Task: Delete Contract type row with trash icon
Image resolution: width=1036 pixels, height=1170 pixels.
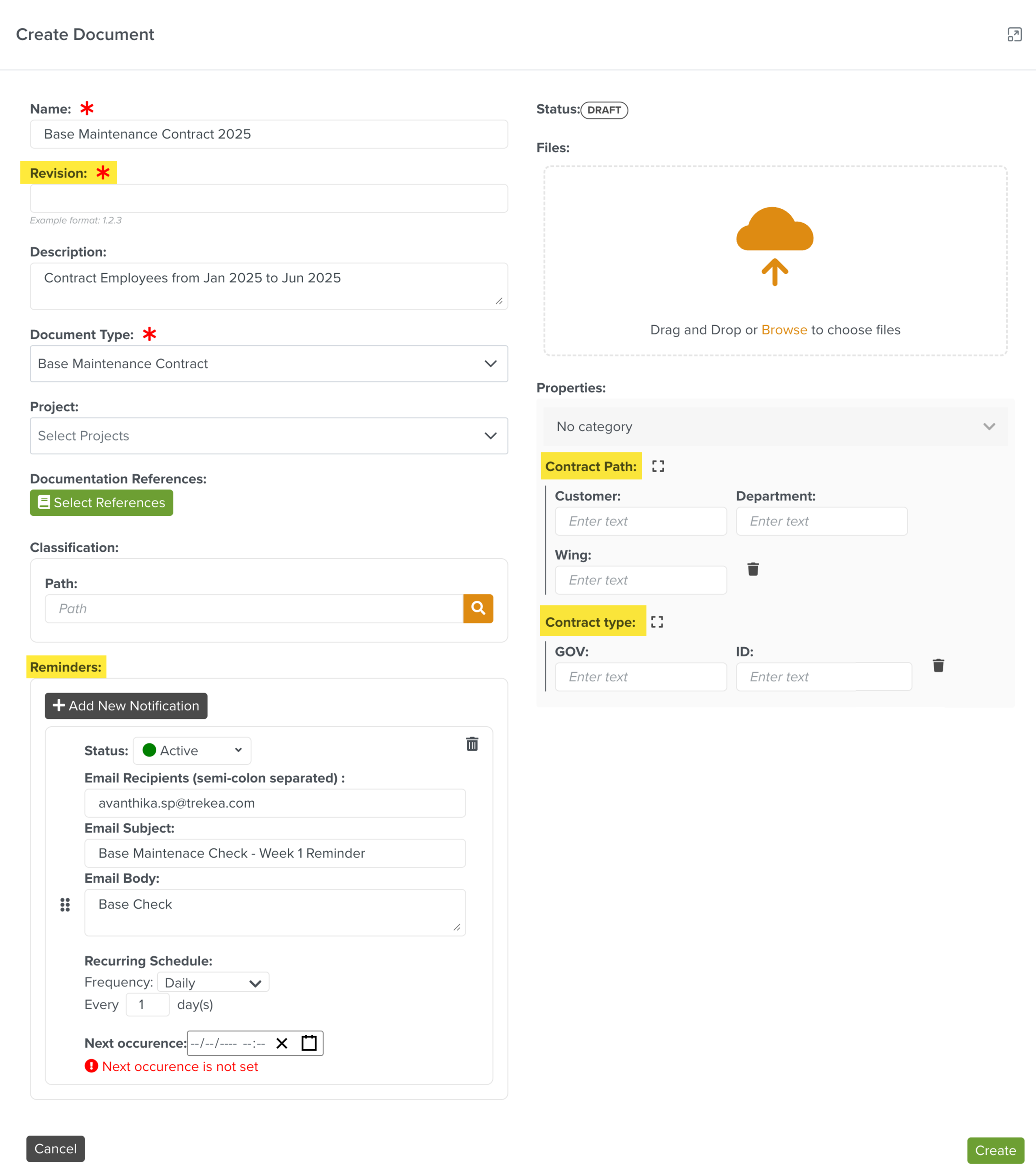Action: click(938, 665)
